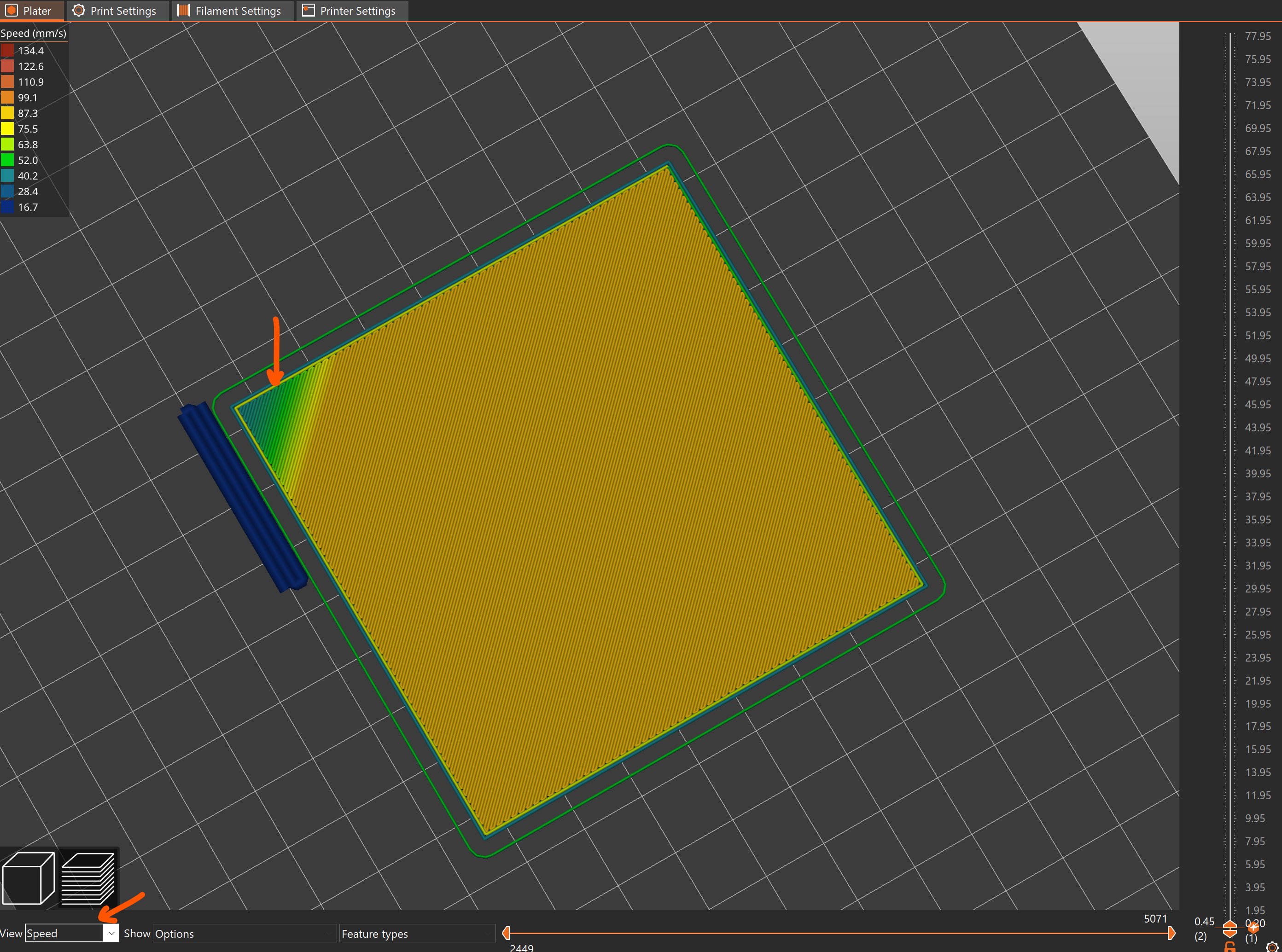Click the orange hexagon plus color-change icon

(1253, 929)
